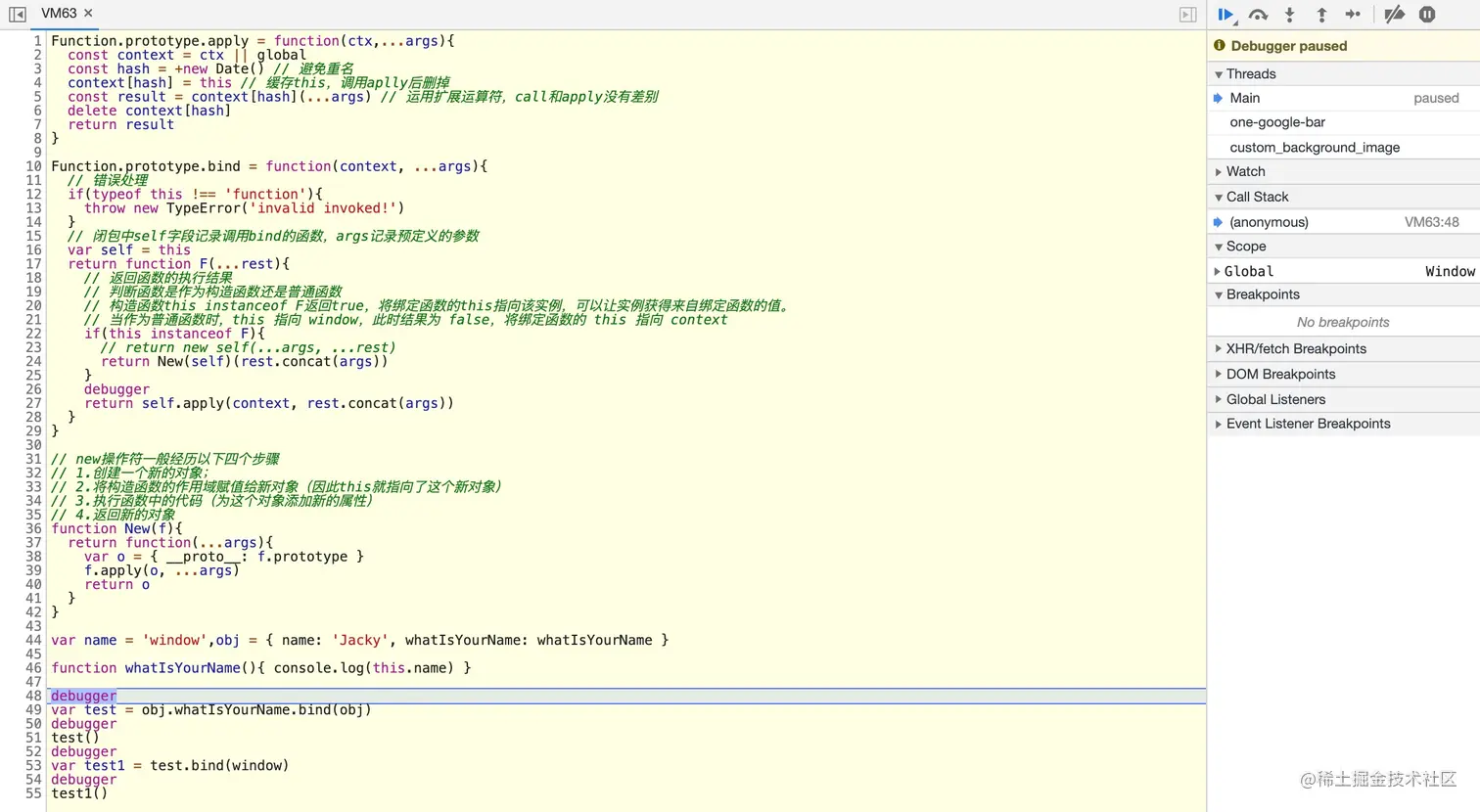Expand the Watch section
Viewport: 1480px width, 812px height.
pyautogui.click(x=1344, y=172)
